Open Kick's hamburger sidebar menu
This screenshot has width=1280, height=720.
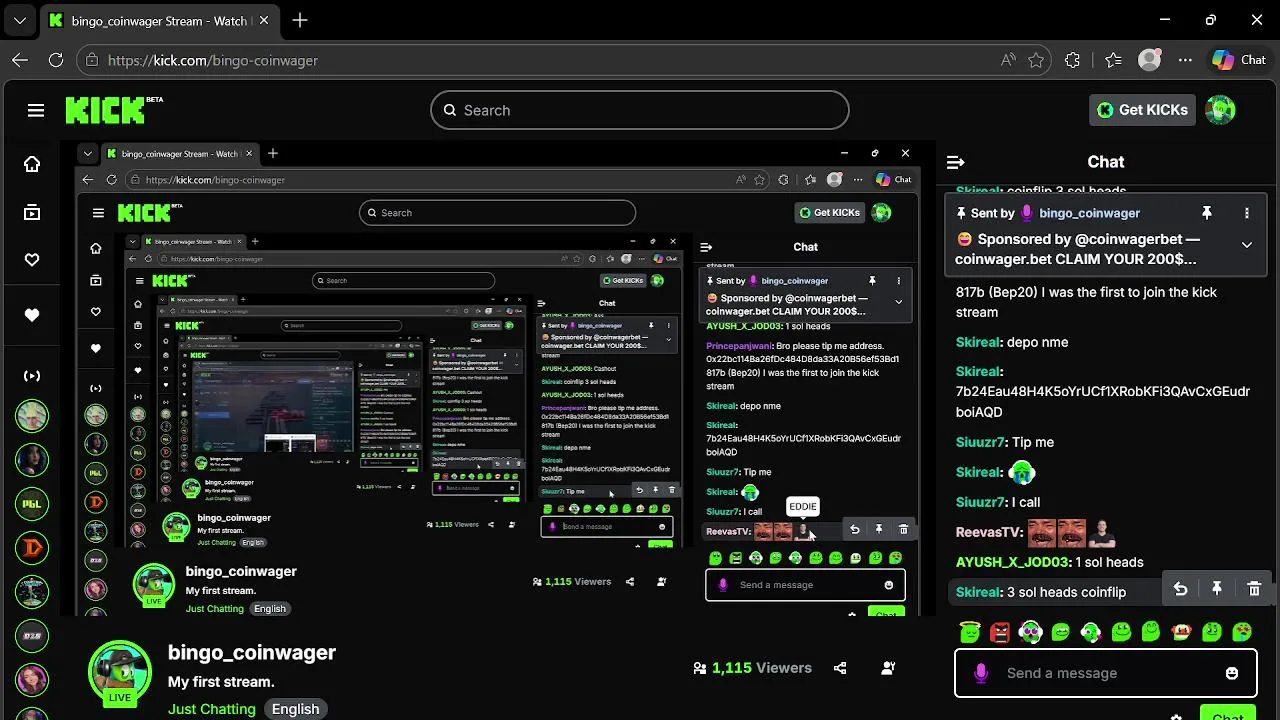(x=36, y=110)
